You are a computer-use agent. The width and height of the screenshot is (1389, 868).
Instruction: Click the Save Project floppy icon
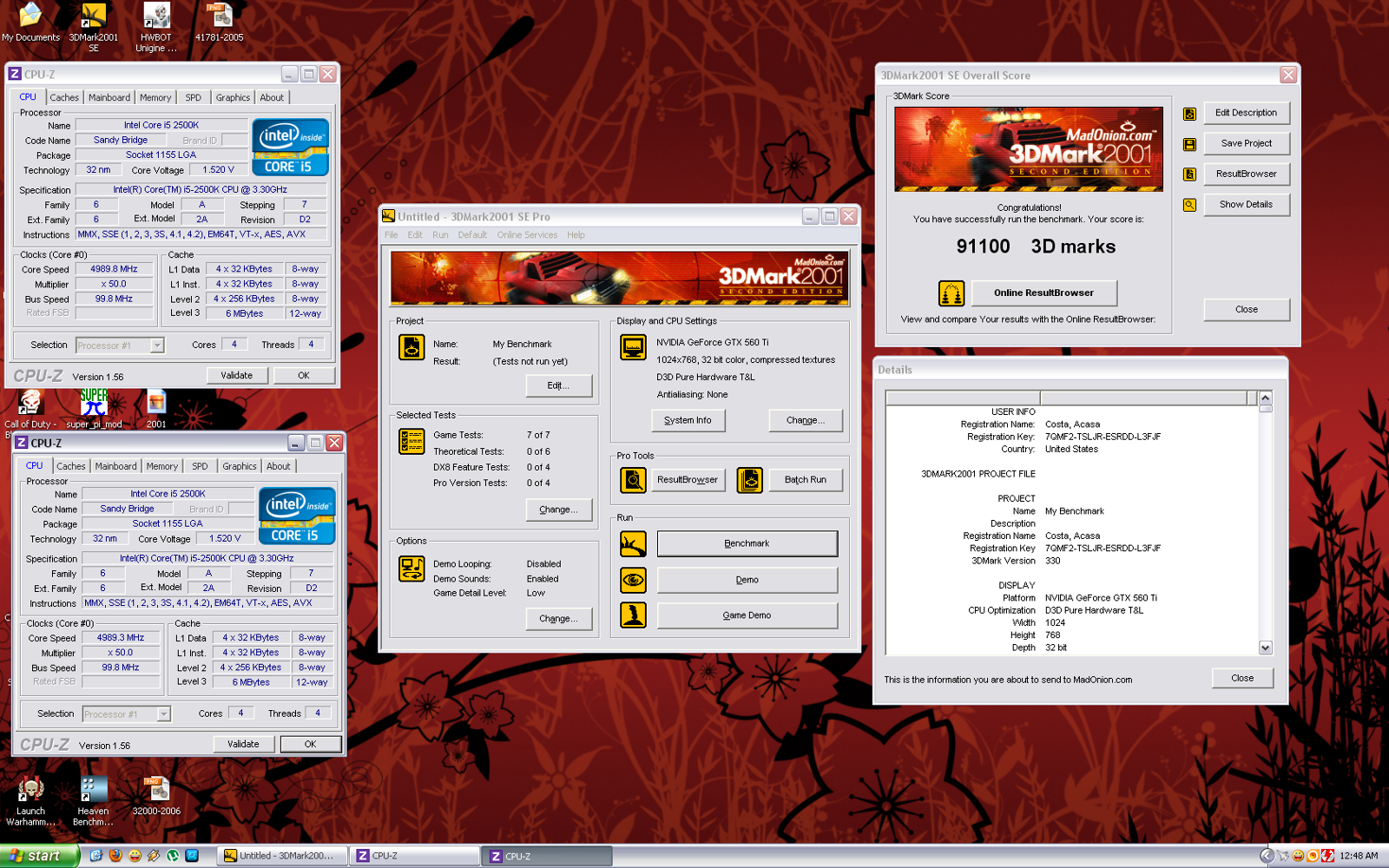click(1189, 144)
